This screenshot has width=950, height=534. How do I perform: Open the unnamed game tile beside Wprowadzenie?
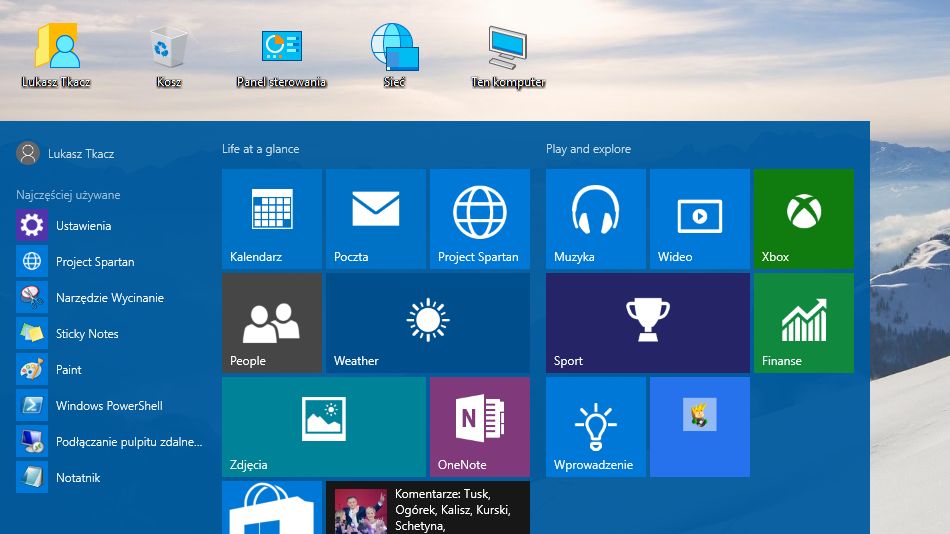700,427
